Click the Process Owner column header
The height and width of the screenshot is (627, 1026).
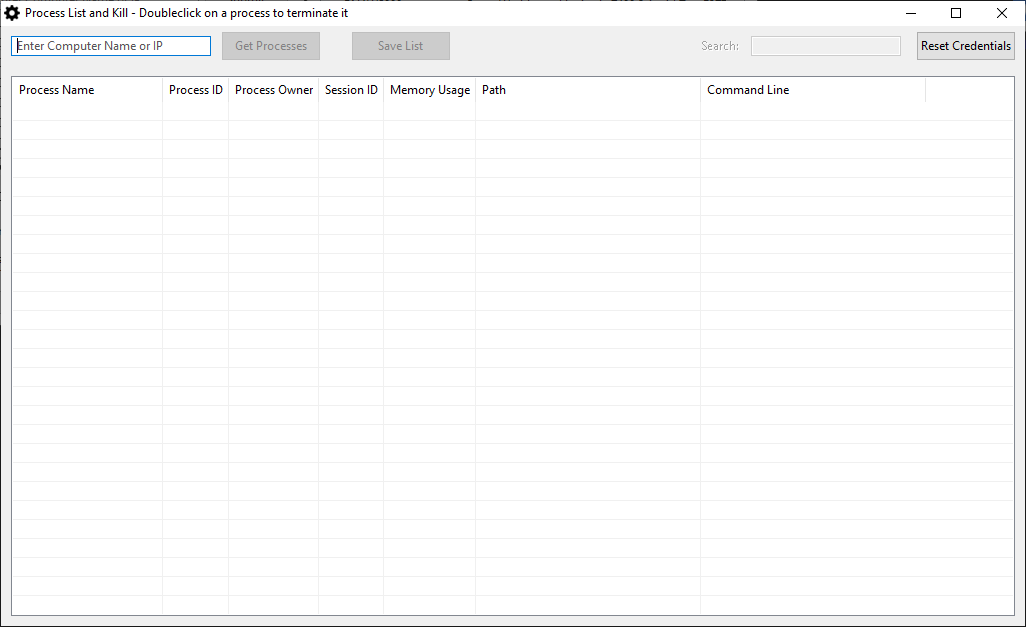pos(274,90)
